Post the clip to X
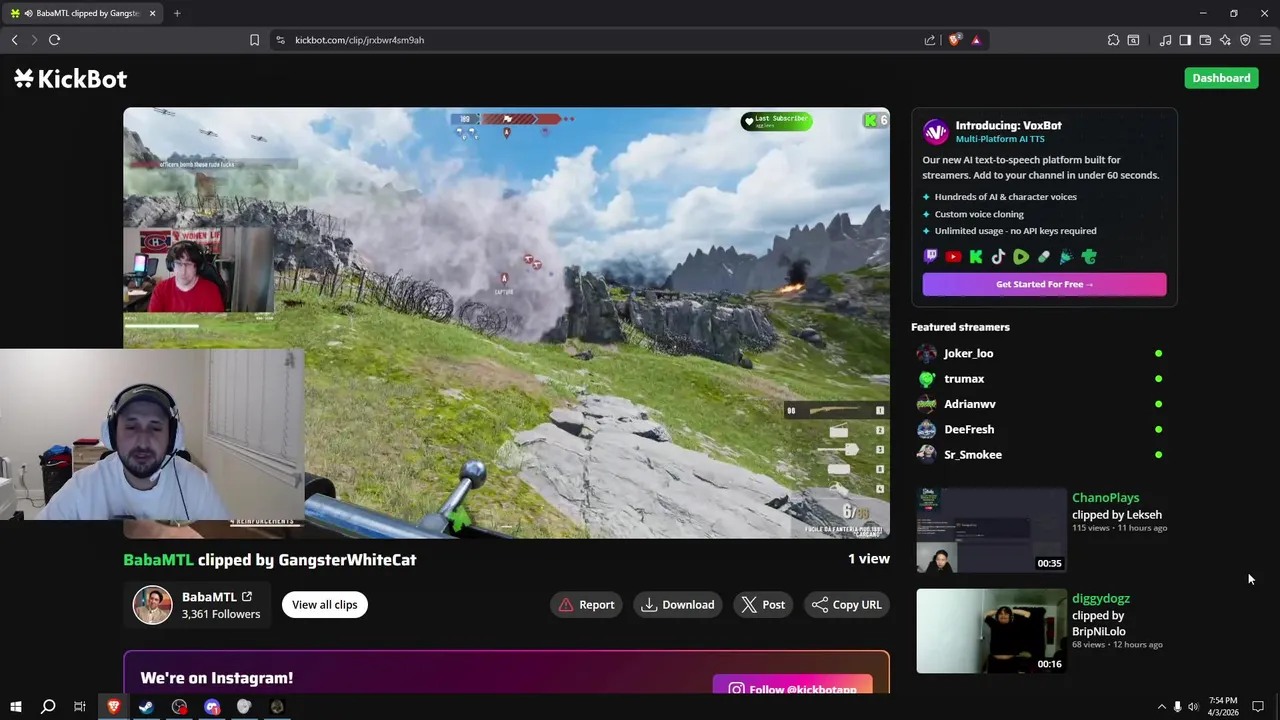1280x720 pixels. [762, 605]
